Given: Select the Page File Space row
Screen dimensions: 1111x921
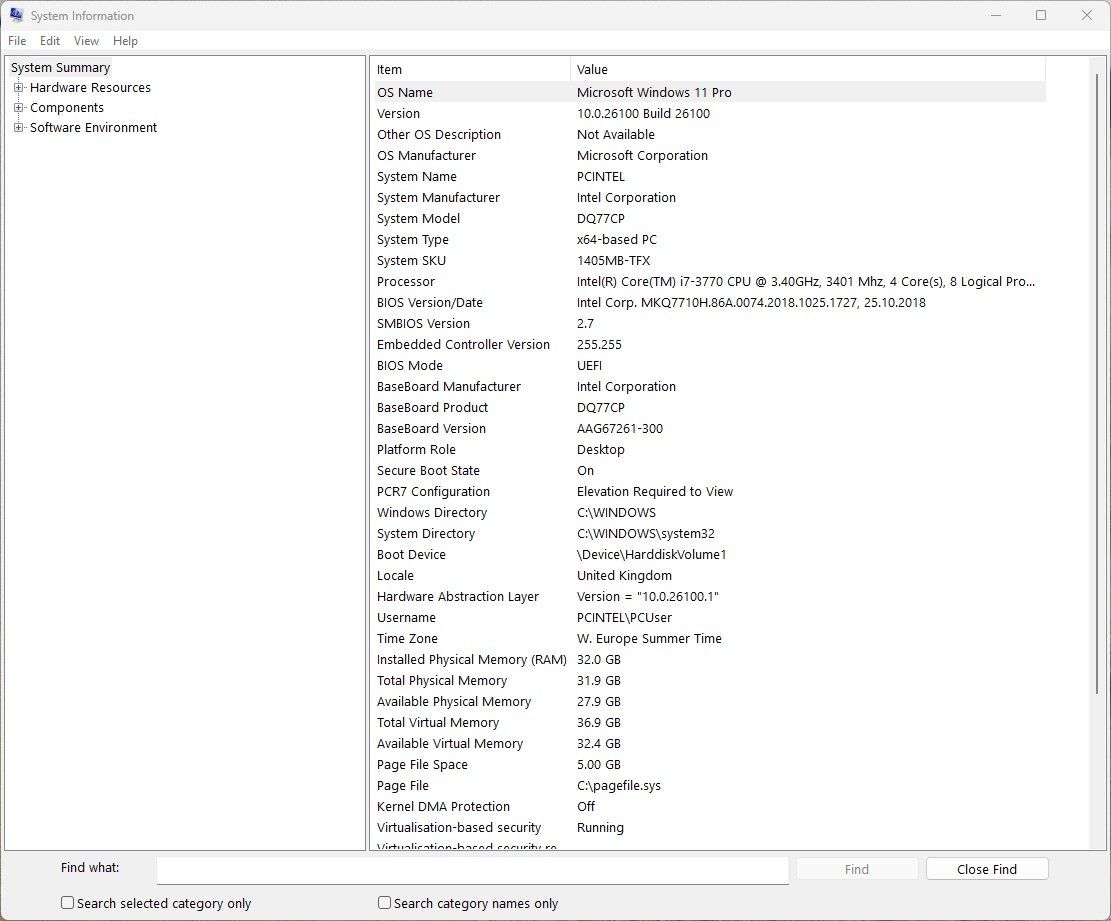Looking at the screenshot, I should point(710,765).
